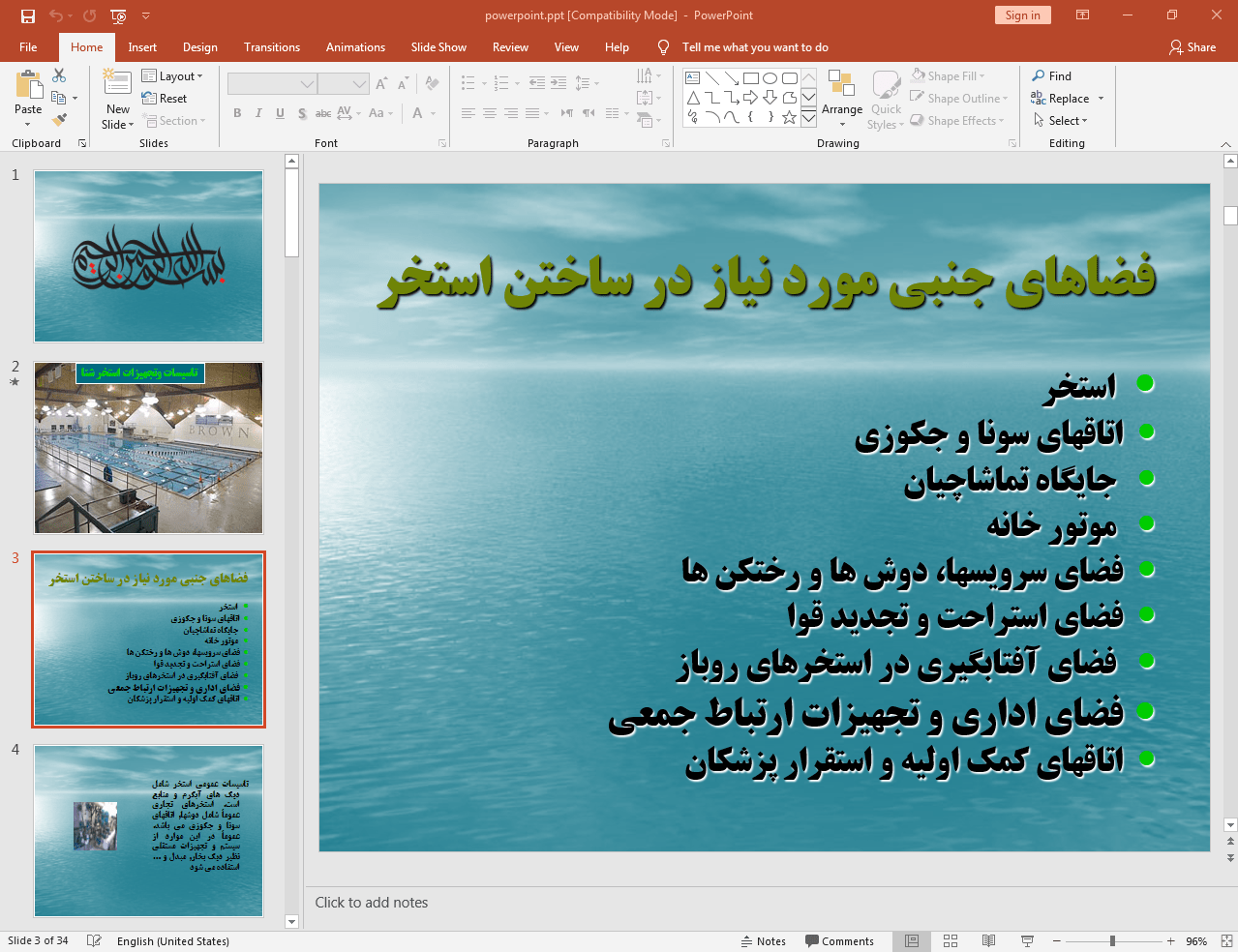Image resolution: width=1238 pixels, height=952 pixels.
Task: Click the Share button
Action: [1193, 46]
